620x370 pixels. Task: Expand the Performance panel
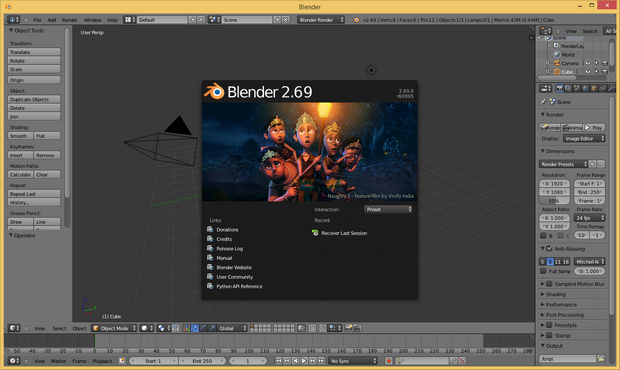561,304
